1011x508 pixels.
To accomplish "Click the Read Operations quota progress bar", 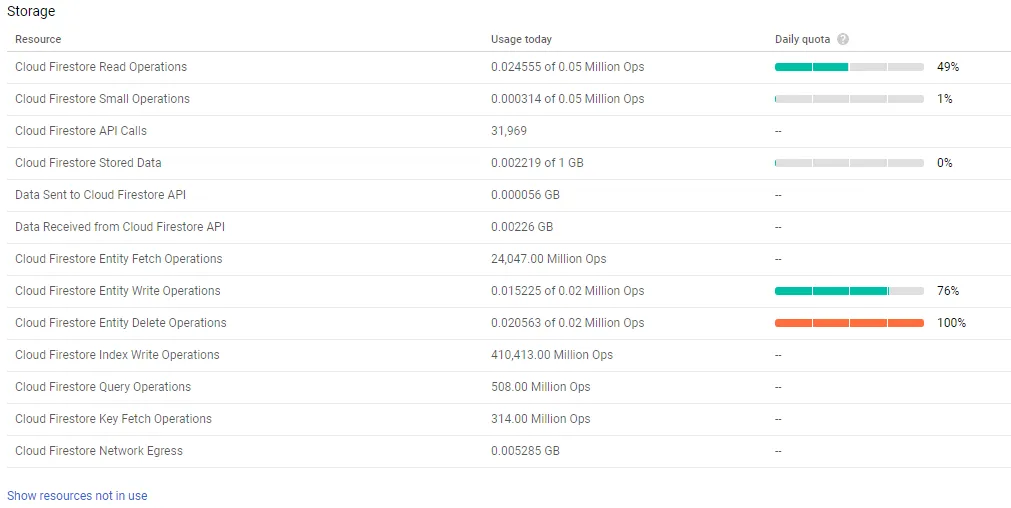I will click(x=849, y=67).
